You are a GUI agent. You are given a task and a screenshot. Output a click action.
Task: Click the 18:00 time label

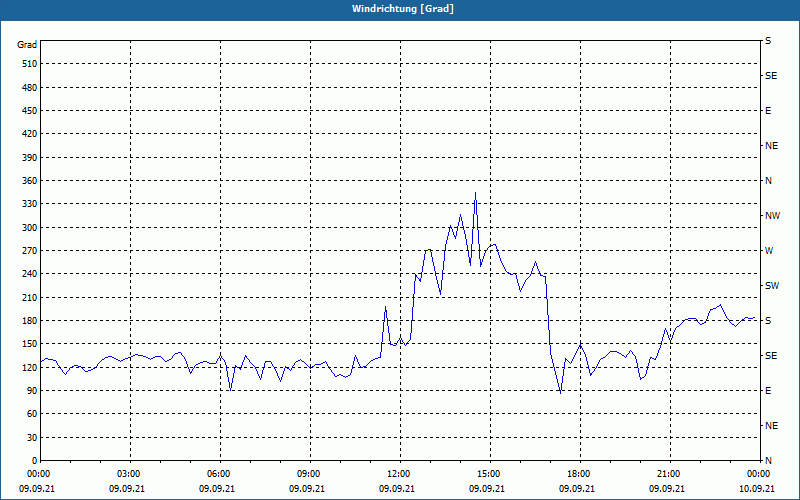[579, 474]
